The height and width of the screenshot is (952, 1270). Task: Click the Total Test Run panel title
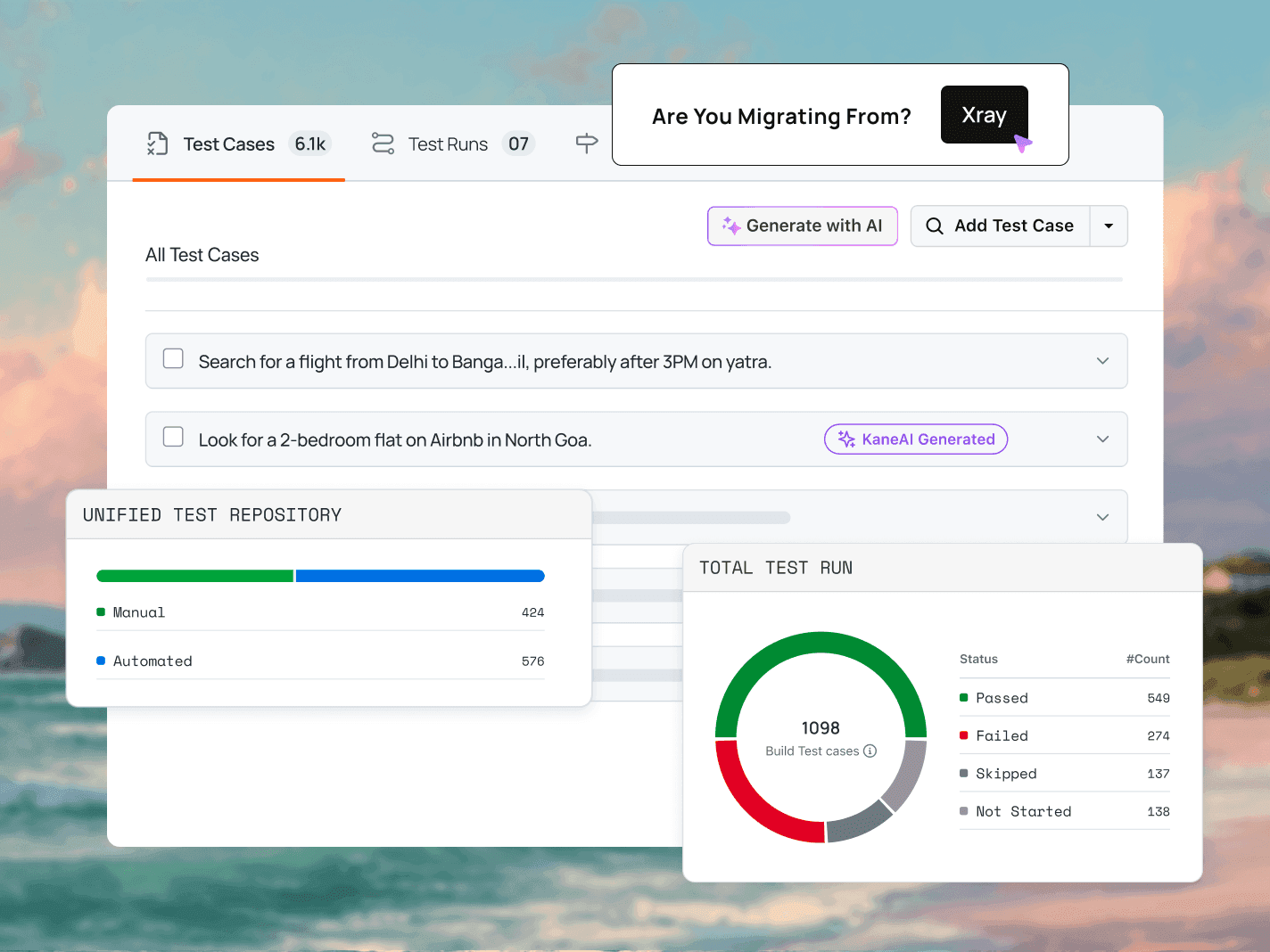tap(776, 568)
